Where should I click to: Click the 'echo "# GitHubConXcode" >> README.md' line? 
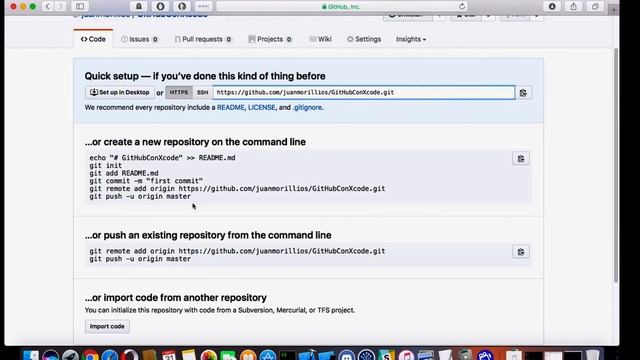(x=162, y=158)
